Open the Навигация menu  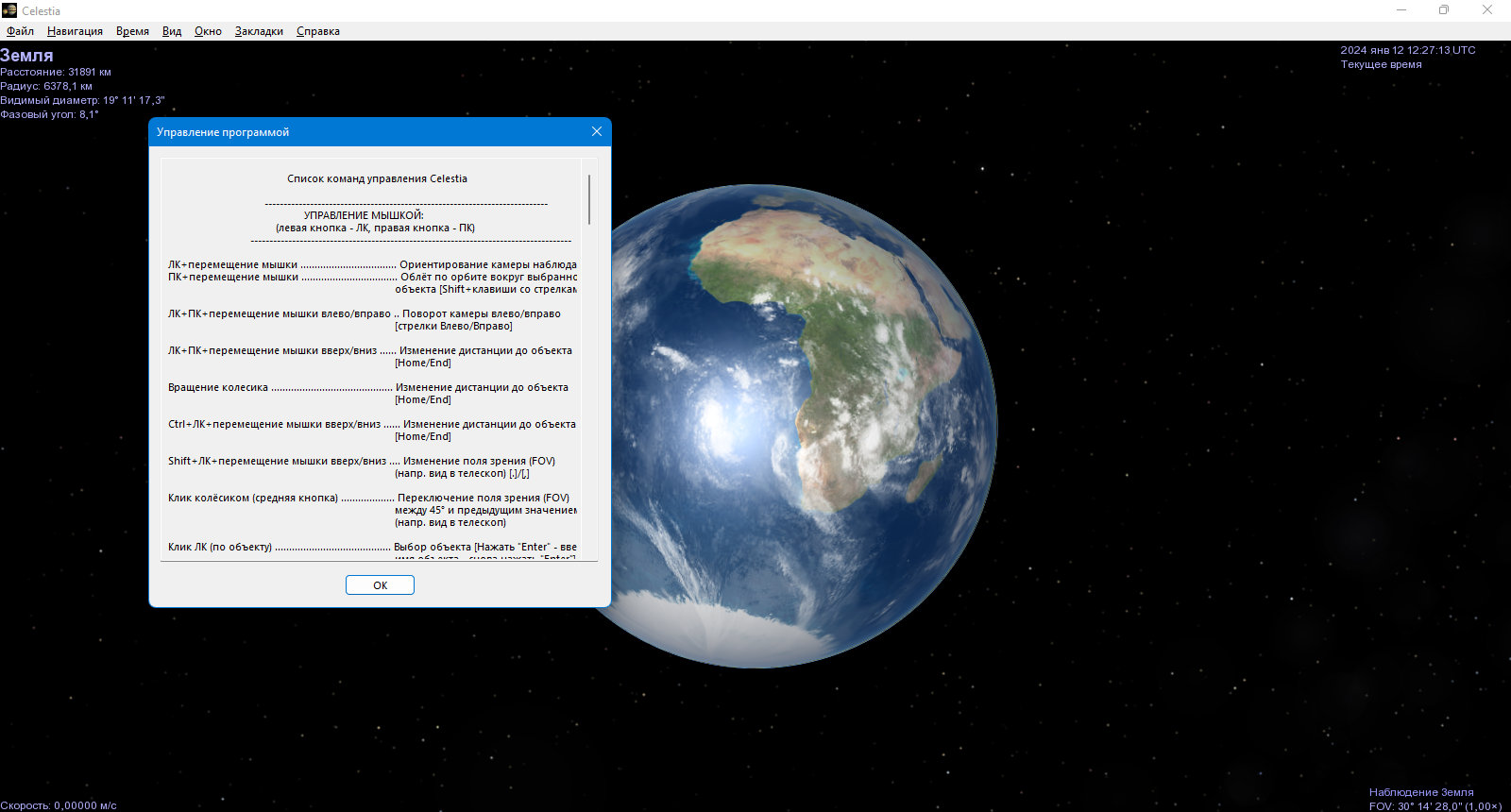(75, 31)
